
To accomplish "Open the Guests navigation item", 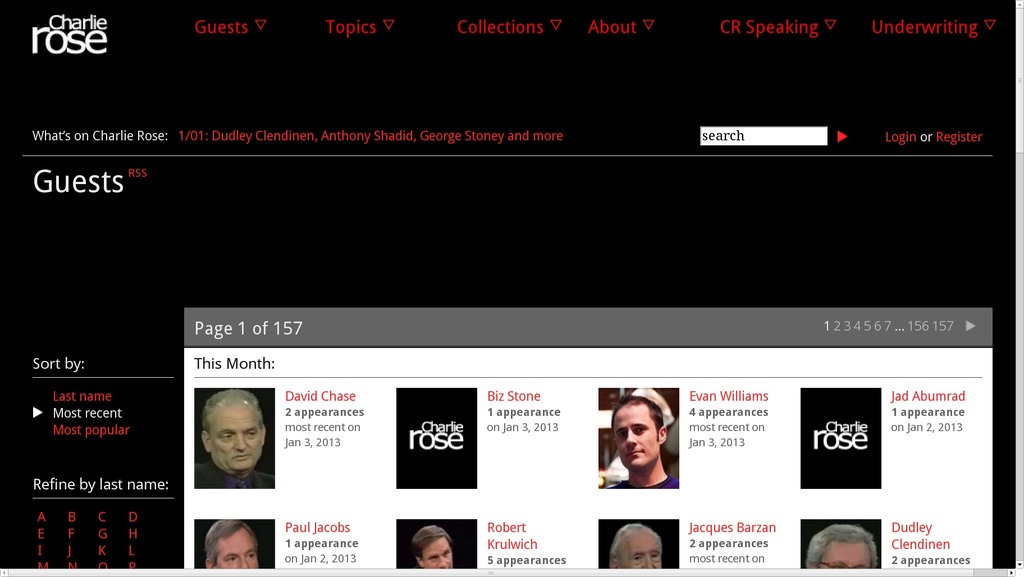I will (x=221, y=27).
